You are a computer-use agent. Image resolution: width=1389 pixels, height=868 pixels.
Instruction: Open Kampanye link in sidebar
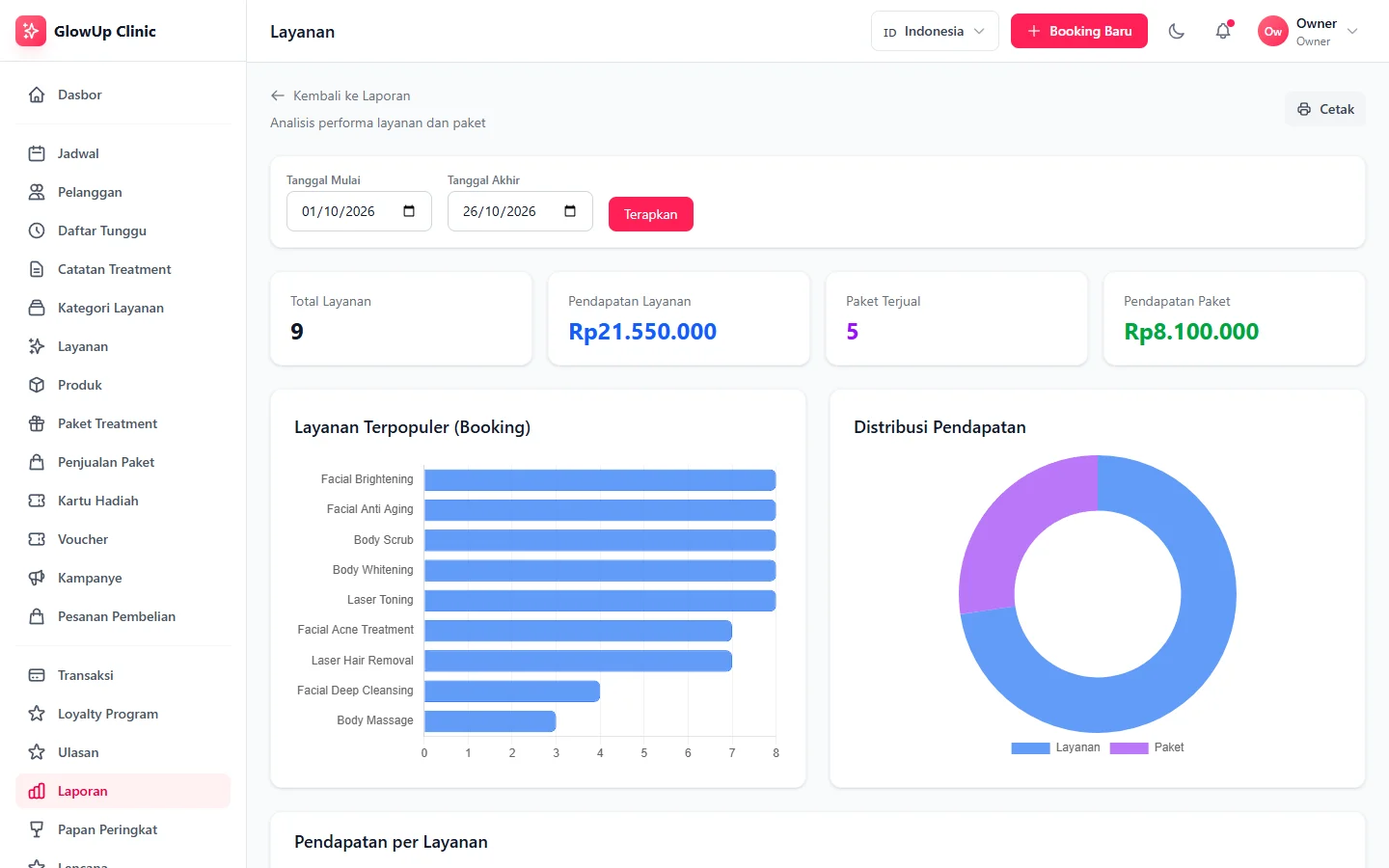(x=123, y=578)
